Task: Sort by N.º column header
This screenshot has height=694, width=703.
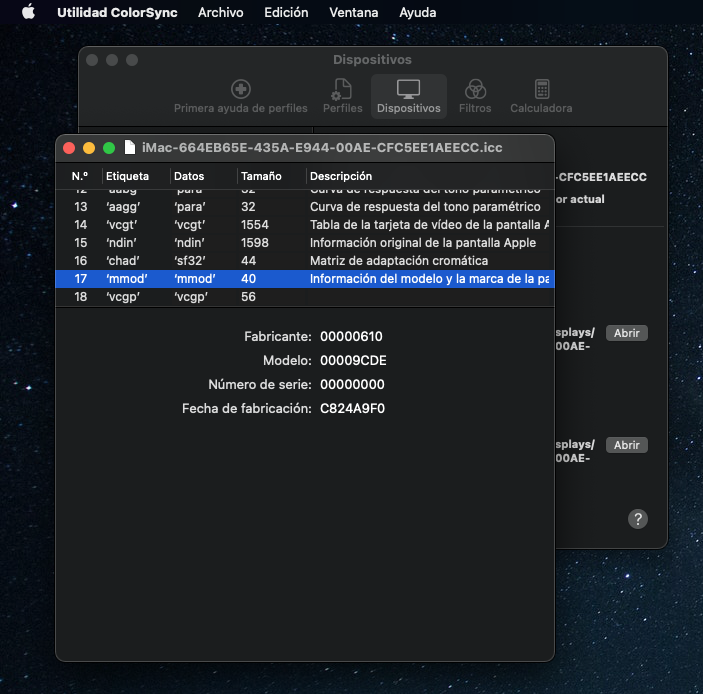Action: coord(79,176)
